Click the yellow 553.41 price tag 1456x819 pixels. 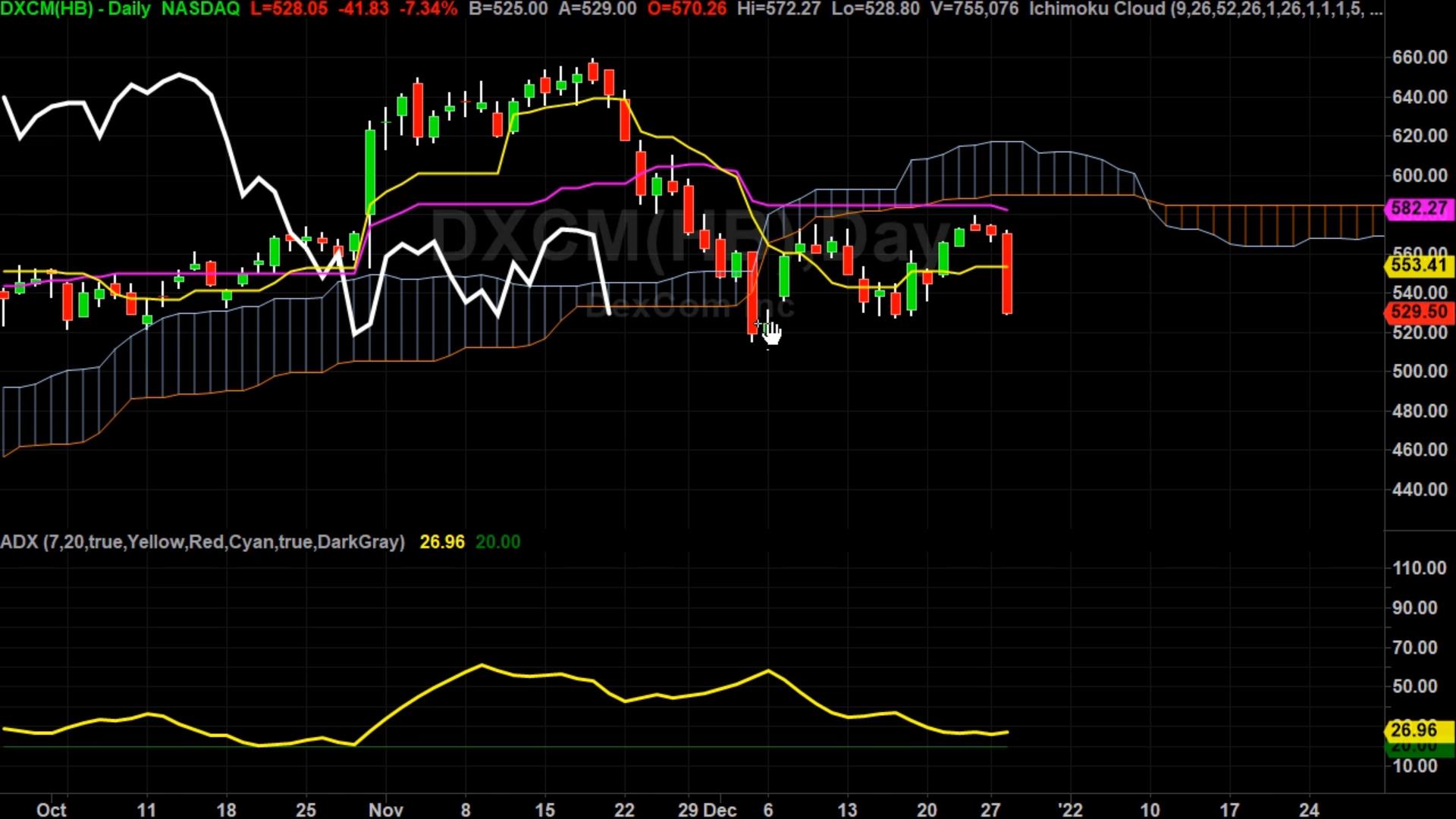(1420, 265)
